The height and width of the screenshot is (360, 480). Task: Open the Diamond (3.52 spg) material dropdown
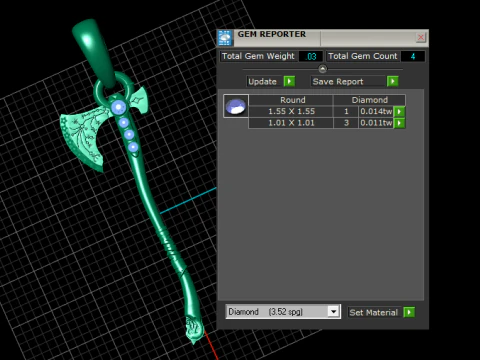[283, 312]
